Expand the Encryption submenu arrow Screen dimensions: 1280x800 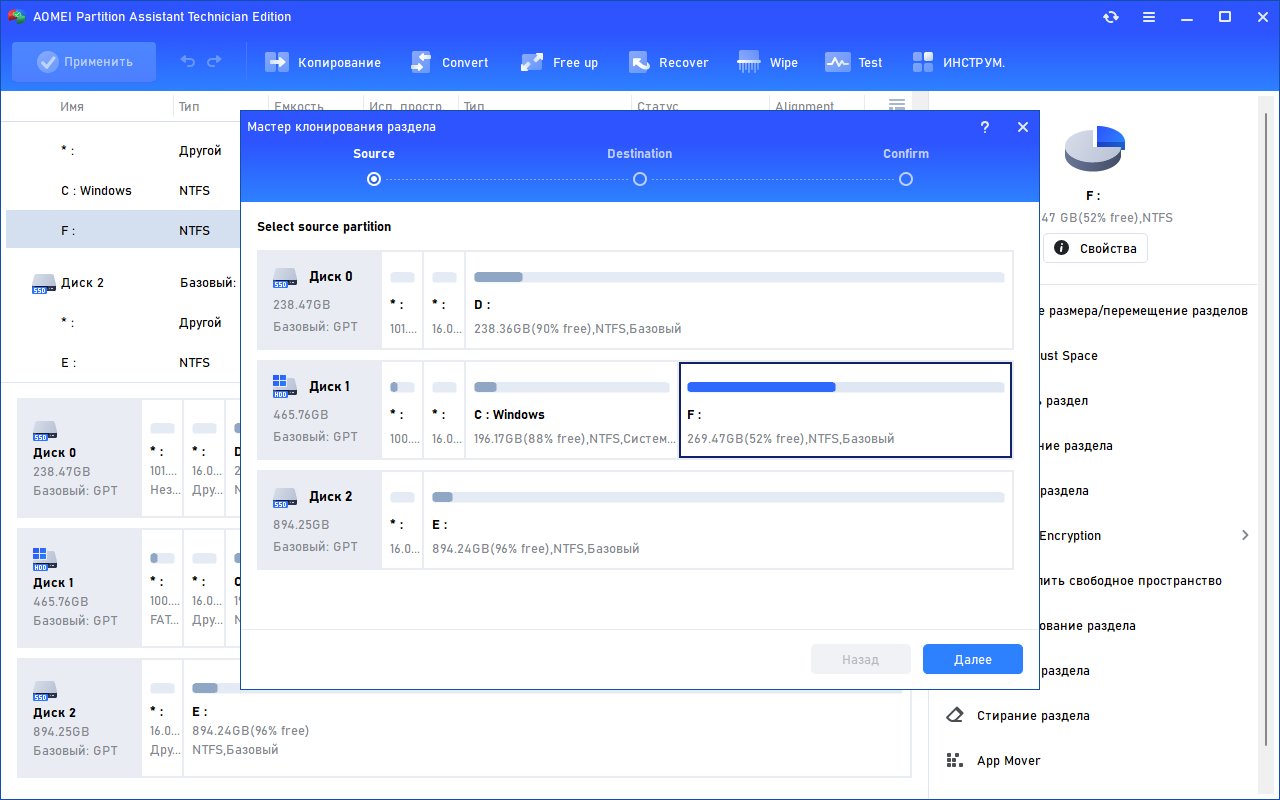(1245, 535)
